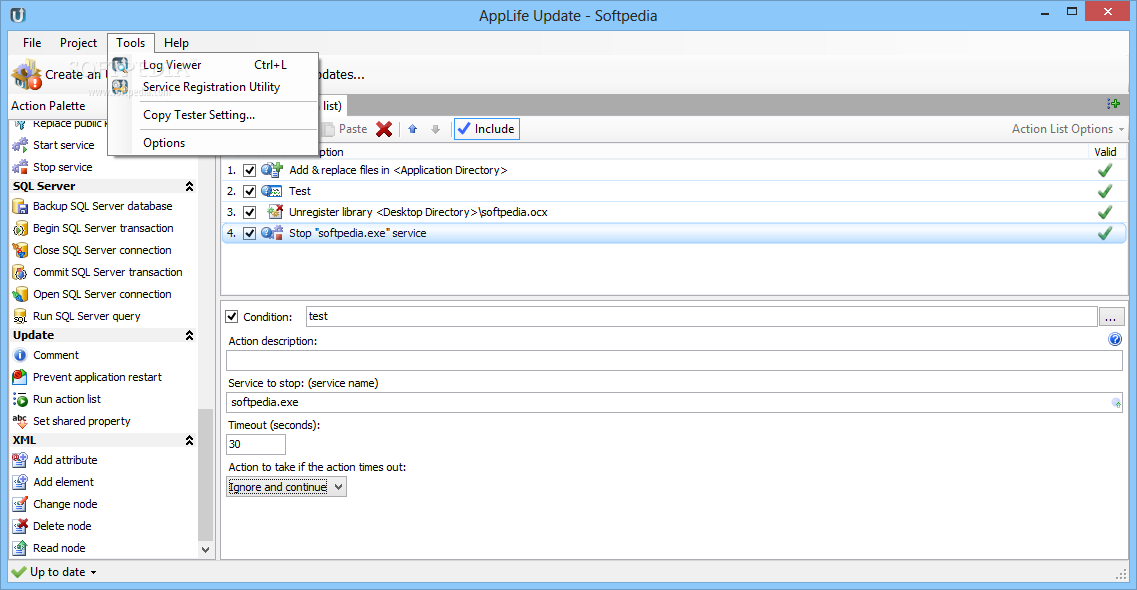Click the Run action list icon

pyautogui.click(x=20, y=399)
